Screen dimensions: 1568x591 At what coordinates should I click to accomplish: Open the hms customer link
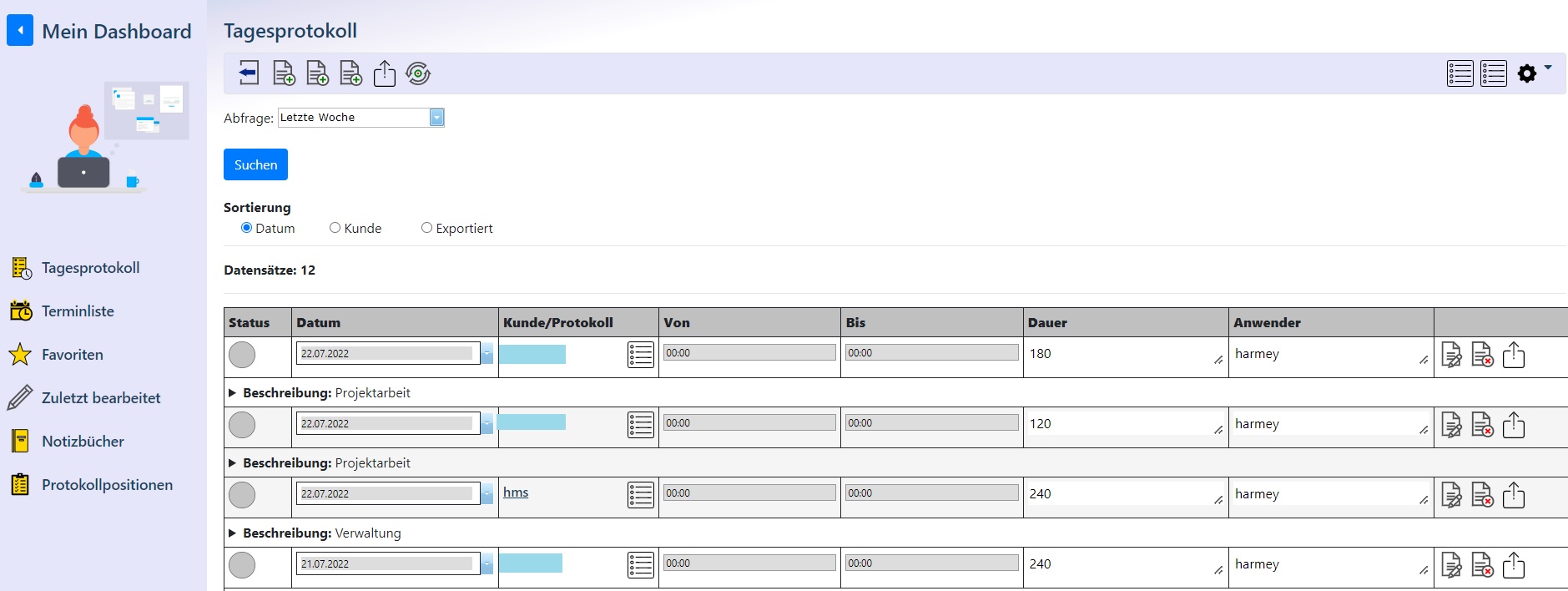click(516, 492)
